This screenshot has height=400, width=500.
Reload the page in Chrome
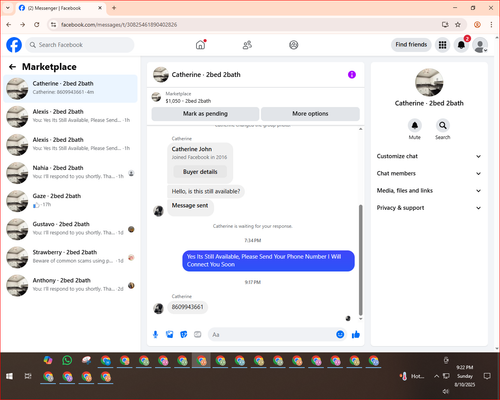click(37, 25)
